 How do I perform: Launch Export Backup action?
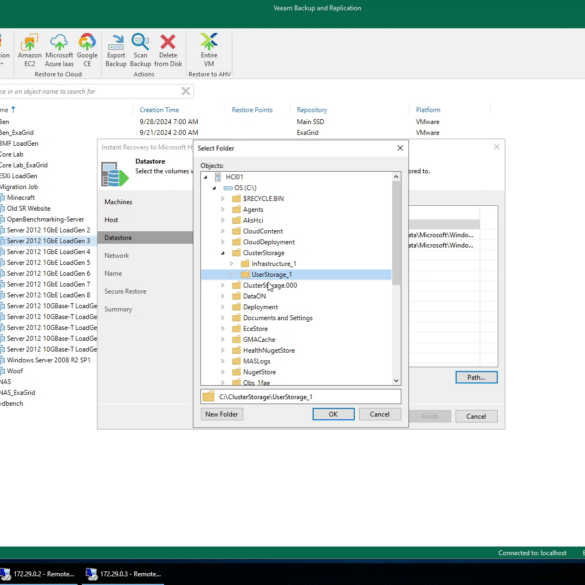pos(116,50)
